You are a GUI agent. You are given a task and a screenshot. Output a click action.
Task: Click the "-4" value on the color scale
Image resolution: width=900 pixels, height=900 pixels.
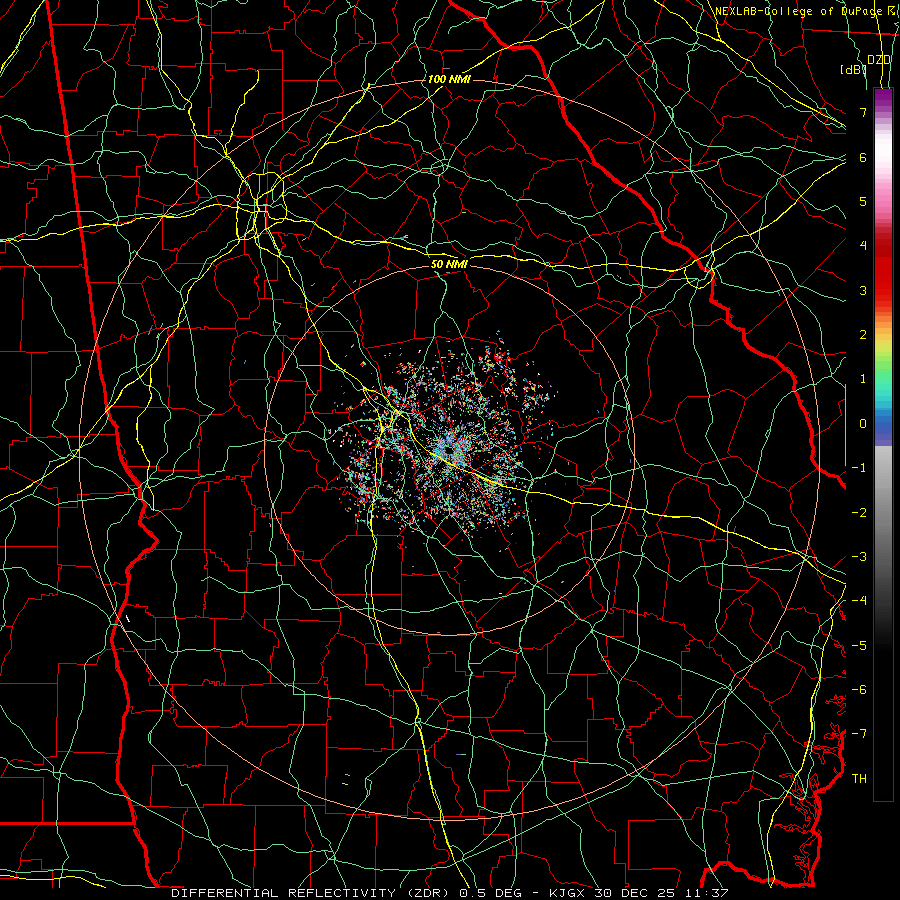859,601
